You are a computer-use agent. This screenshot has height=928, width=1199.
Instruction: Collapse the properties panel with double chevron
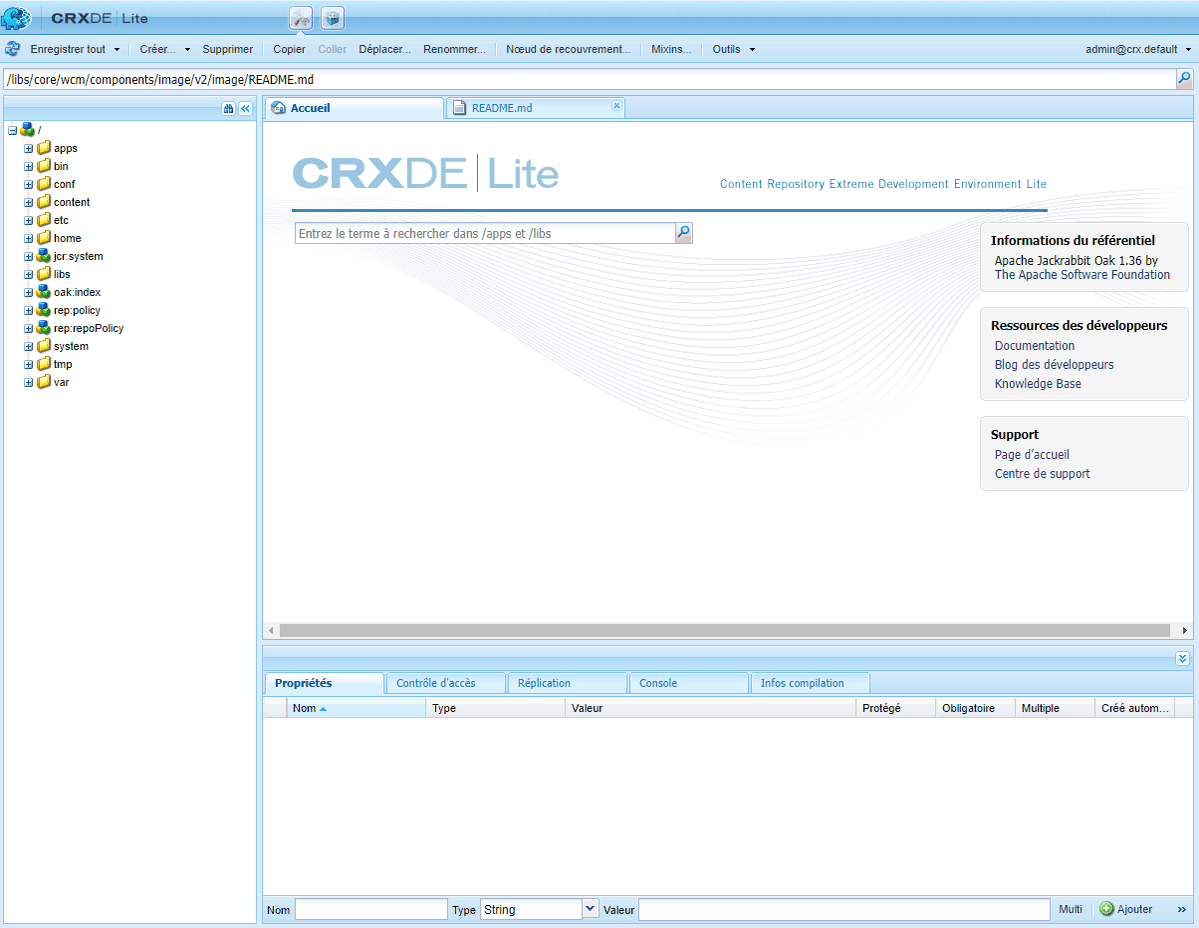1184,658
